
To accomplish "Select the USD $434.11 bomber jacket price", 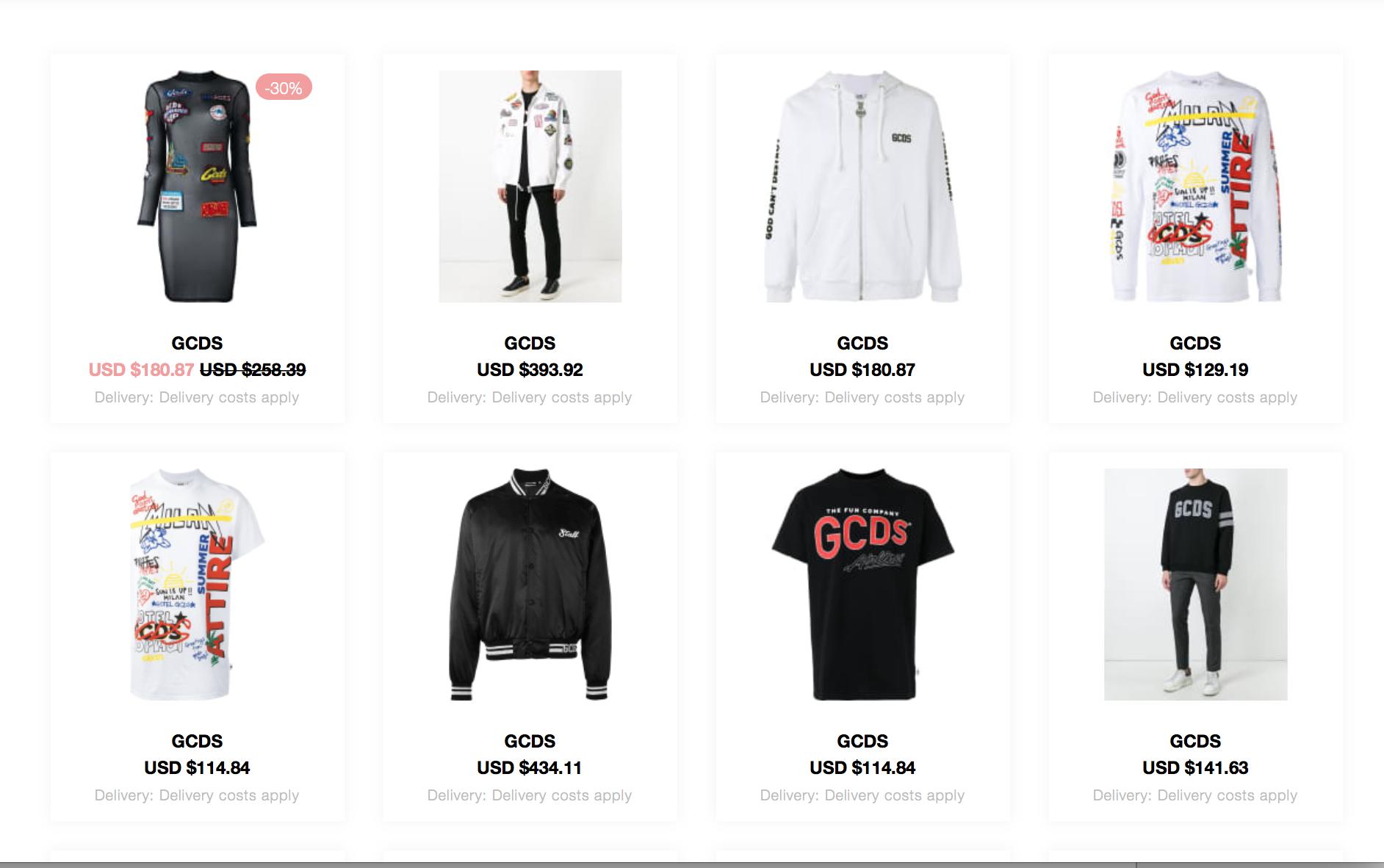I will pyautogui.click(x=530, y=767).
